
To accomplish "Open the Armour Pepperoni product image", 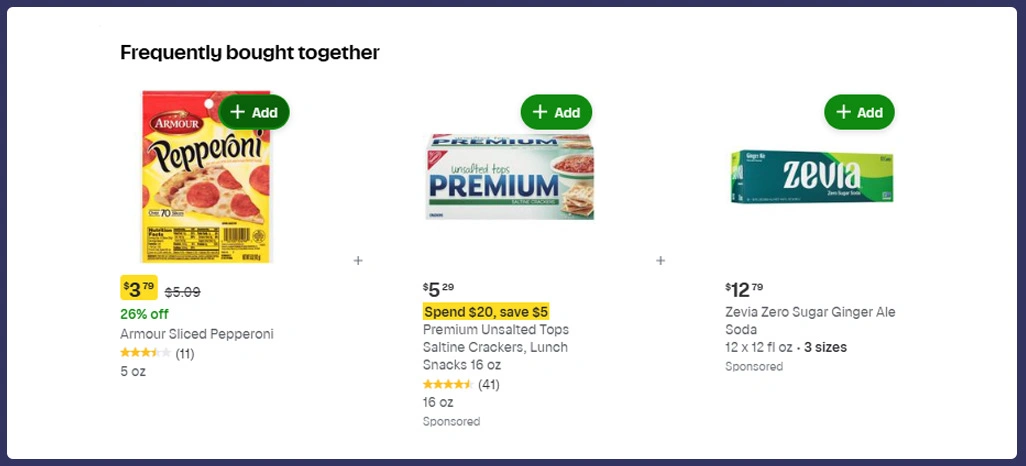I will pyautogui.click(x=206, y=180).
